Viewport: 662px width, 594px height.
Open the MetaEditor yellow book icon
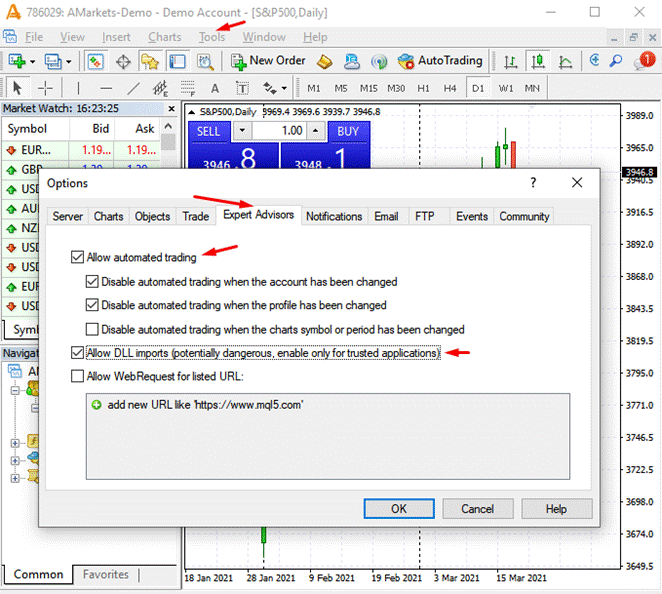(x=325, y=62)
